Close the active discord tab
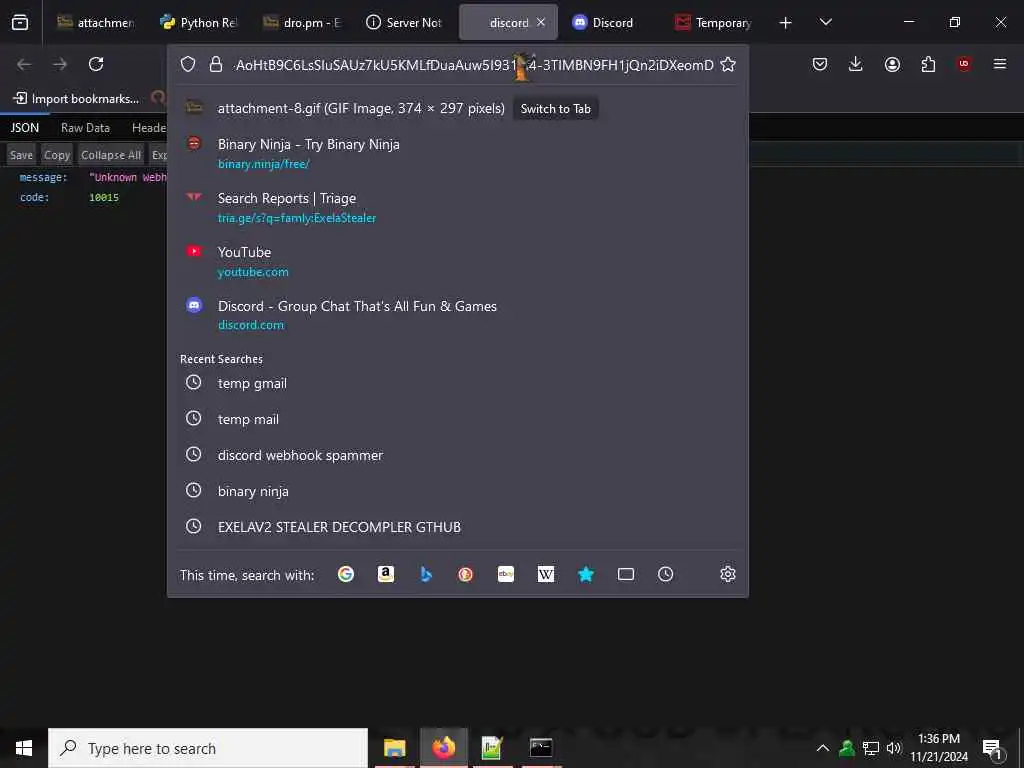Viewport: 1024px width, 768px height. pyautogui.click(x=541, y=22)
